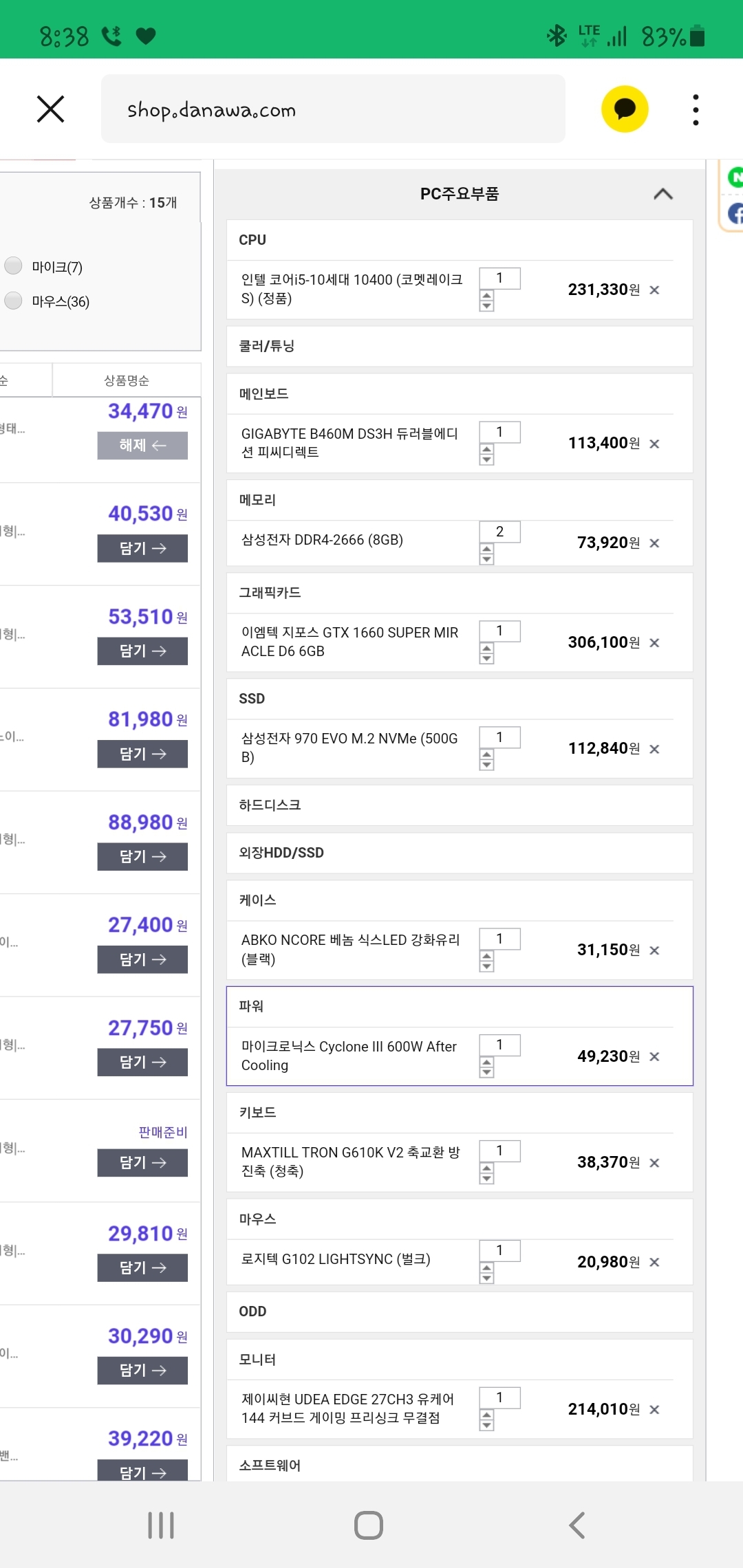Screen dimensions: 743x1568
Task: Sort list by 상품명순 tab
Action: pos(127,380)
